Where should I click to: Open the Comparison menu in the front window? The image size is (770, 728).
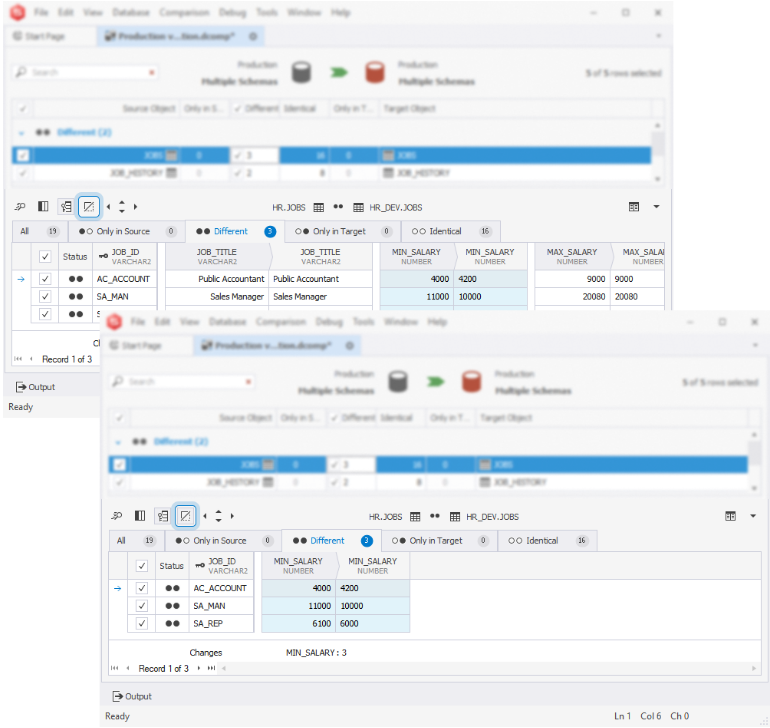tap(281, 322)
